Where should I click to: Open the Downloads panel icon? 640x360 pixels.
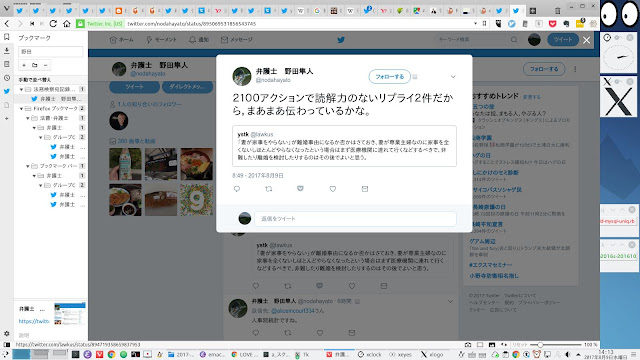pos(7,51)
